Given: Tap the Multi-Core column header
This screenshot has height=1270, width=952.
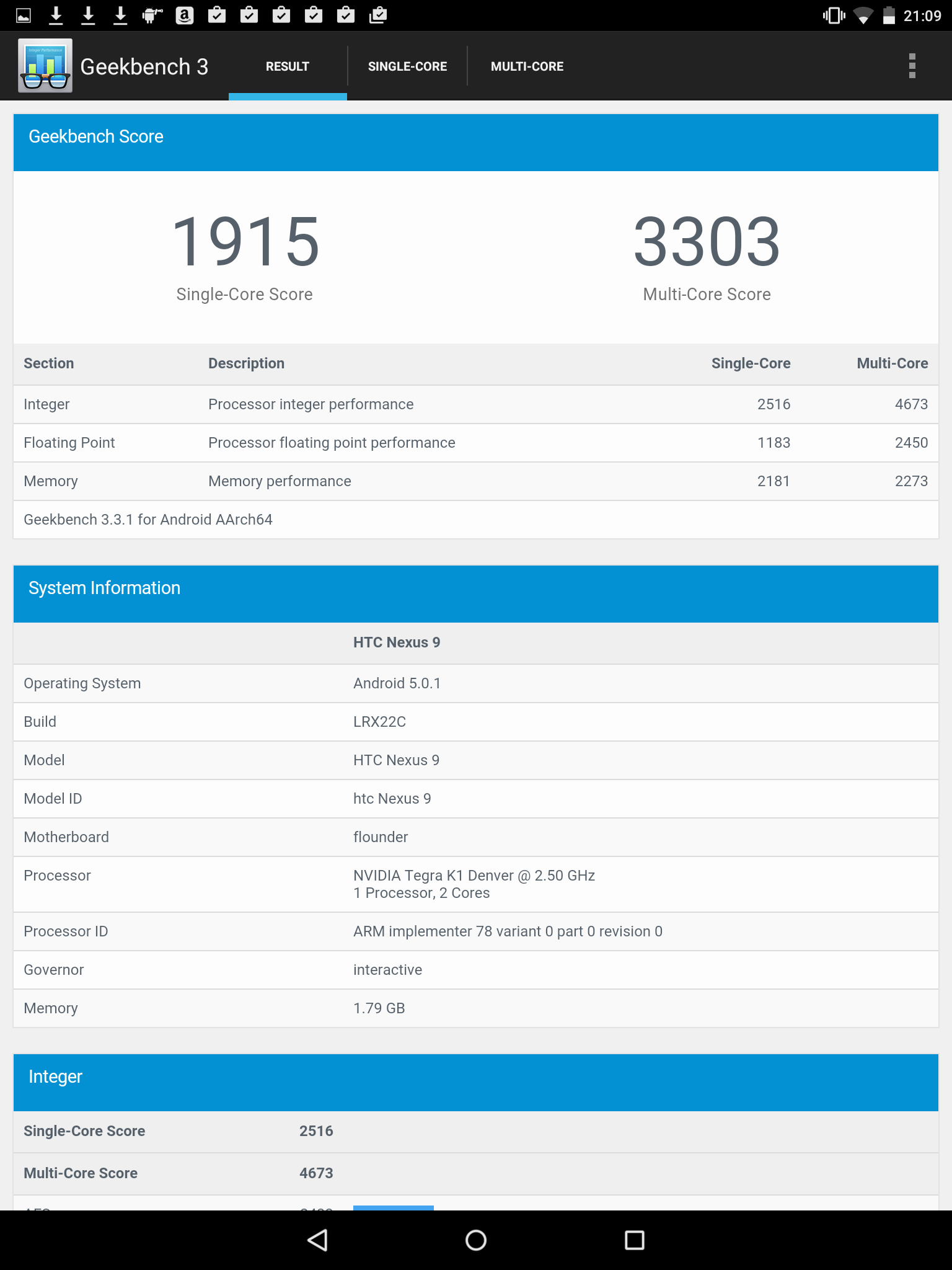Looking at the screenshot, I should pyautogui.click(x=892, y=363).
